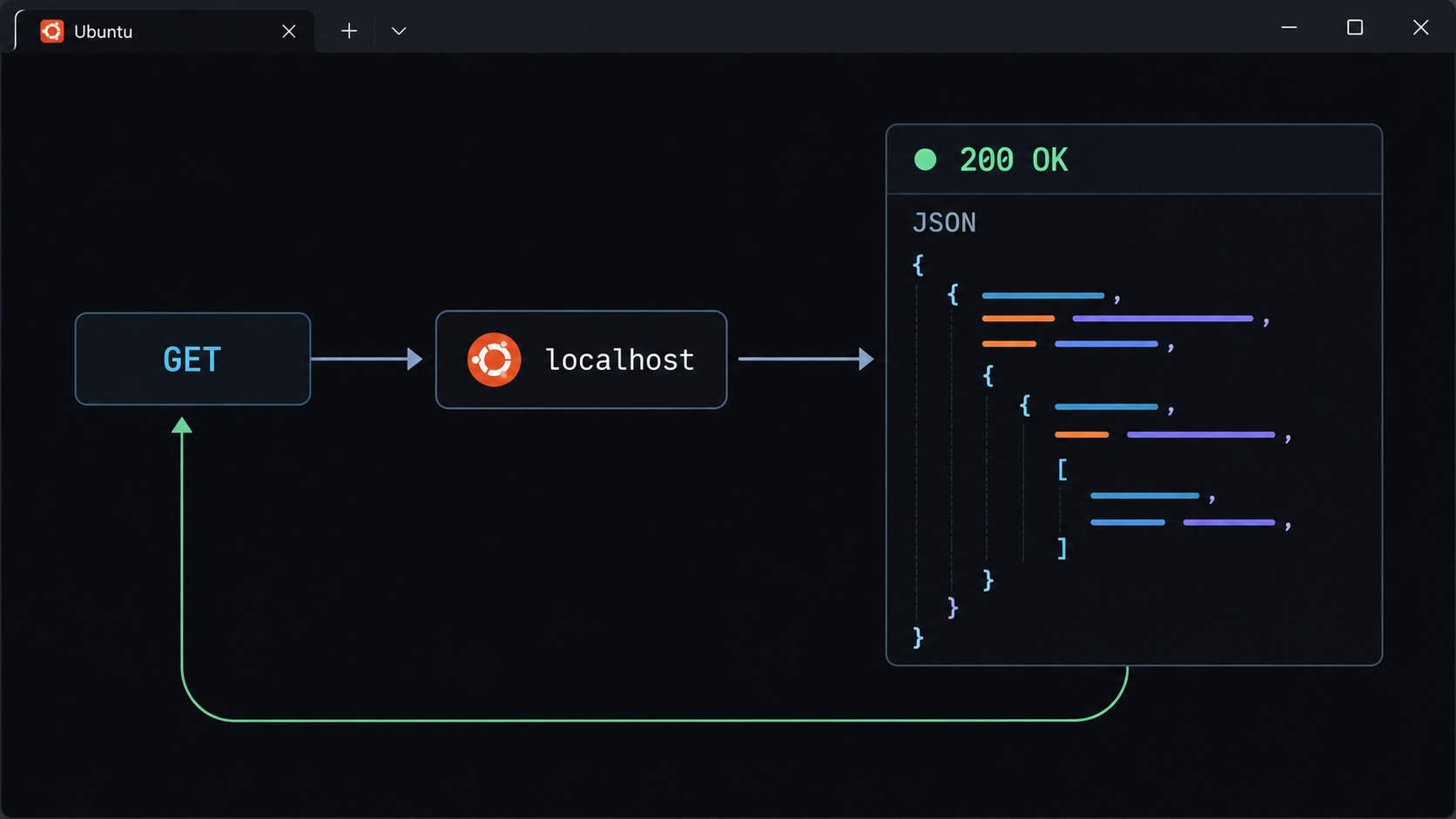Click the opening square bracket in JSON
The width and height of the screenshot is (1456, 819).
tap(1062, 470)
